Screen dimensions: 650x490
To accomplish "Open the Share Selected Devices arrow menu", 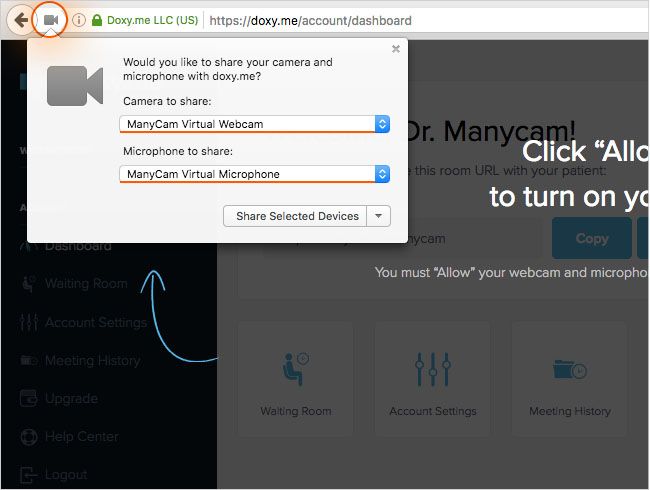I will (x=378, y=216).
